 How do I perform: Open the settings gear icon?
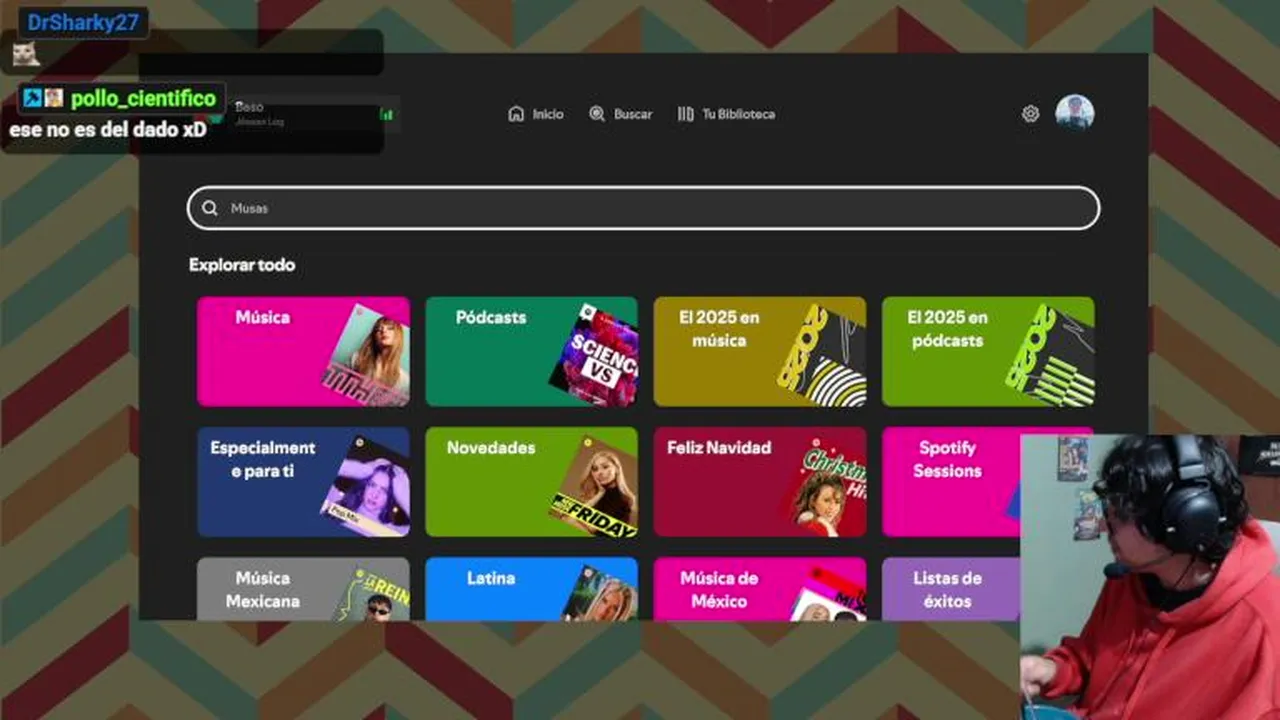(x=1030, y=114)
